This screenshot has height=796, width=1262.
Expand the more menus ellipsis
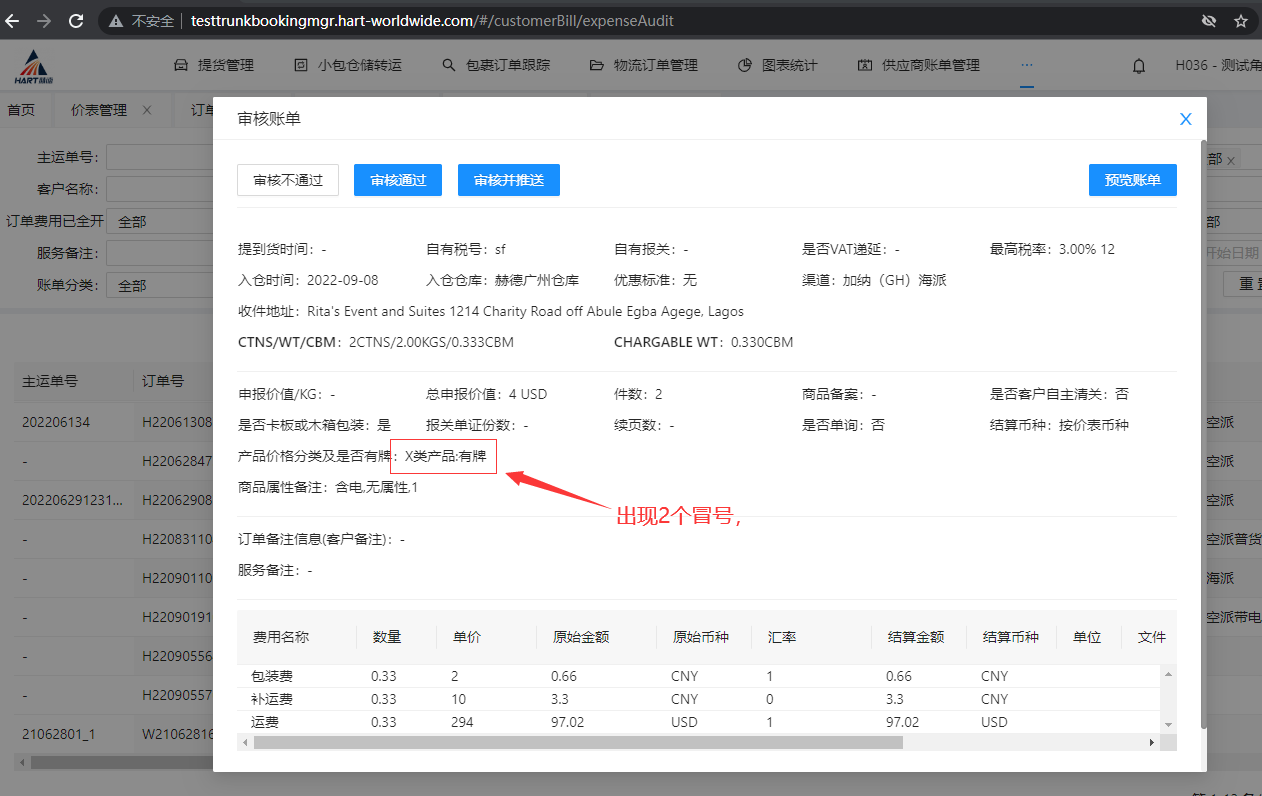1026,65
